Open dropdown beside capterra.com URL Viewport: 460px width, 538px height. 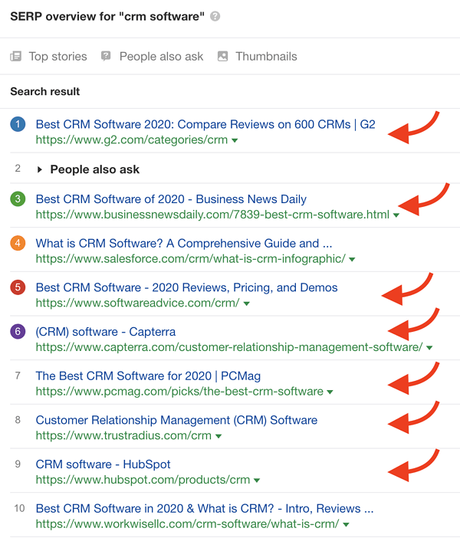tap(429, 348)
